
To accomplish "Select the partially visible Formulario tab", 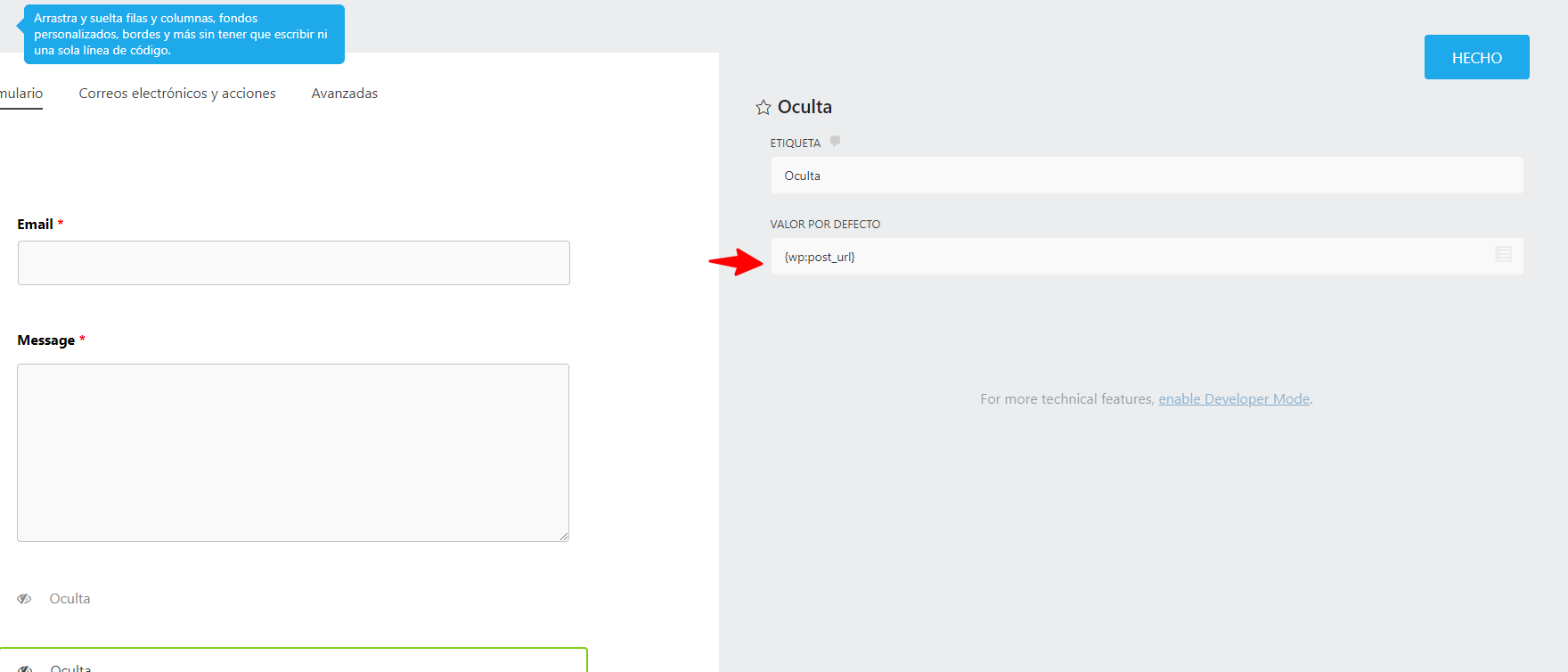I will [20, 94].
